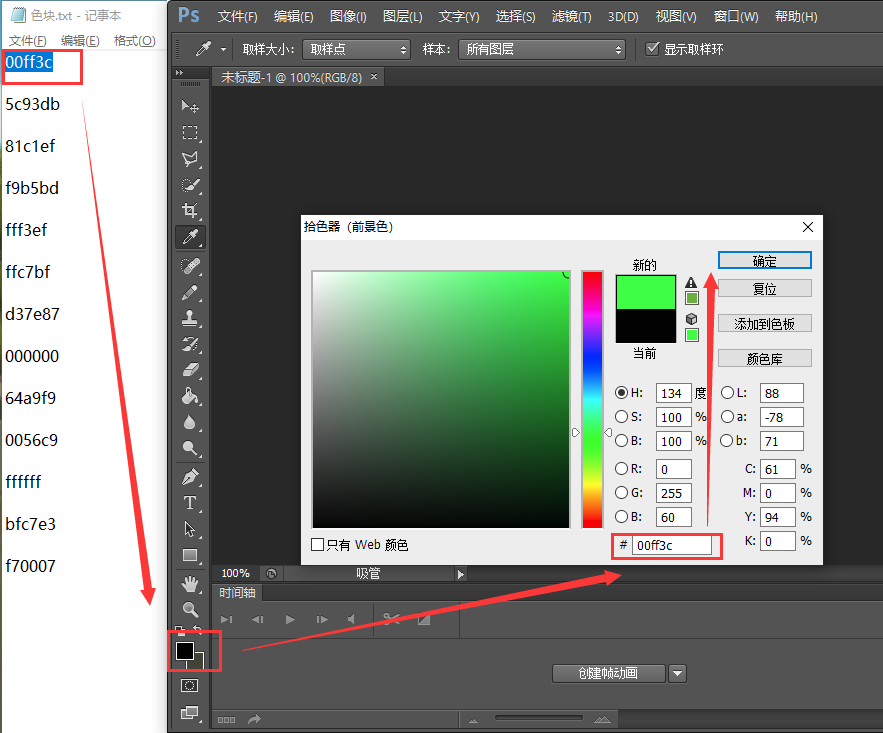Expand the 创建帧动画 dropdown arrow
883x733 pixels.
tap(677, 673)
